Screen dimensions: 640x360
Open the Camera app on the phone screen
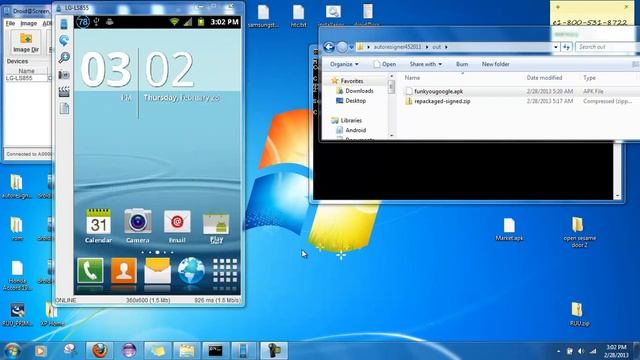coord(138,227)
